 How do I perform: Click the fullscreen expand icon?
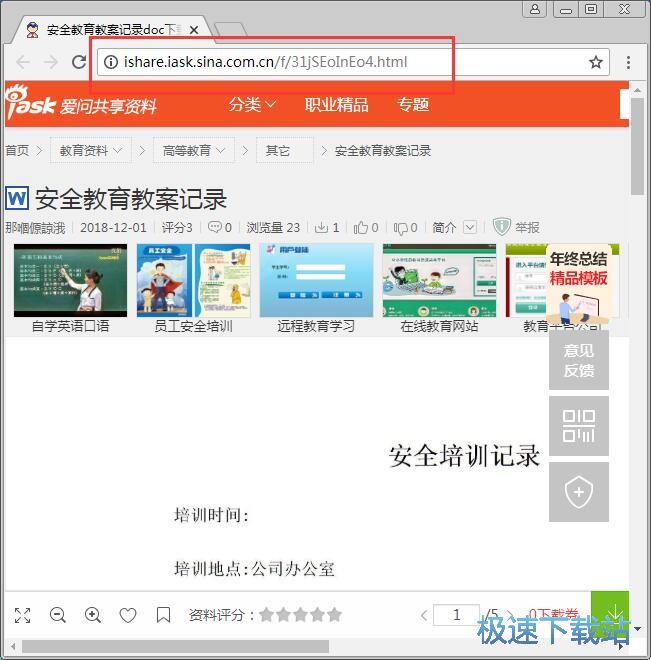22,615
